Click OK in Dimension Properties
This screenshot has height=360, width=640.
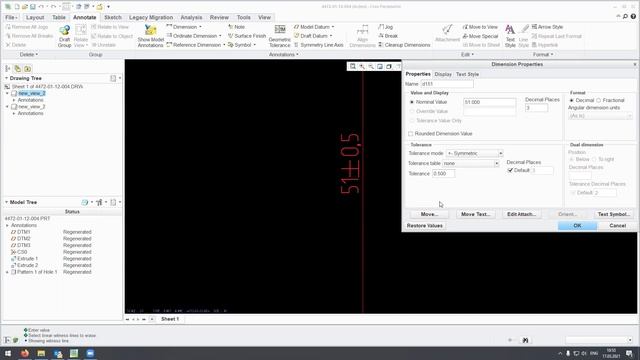tap(577, 226)
